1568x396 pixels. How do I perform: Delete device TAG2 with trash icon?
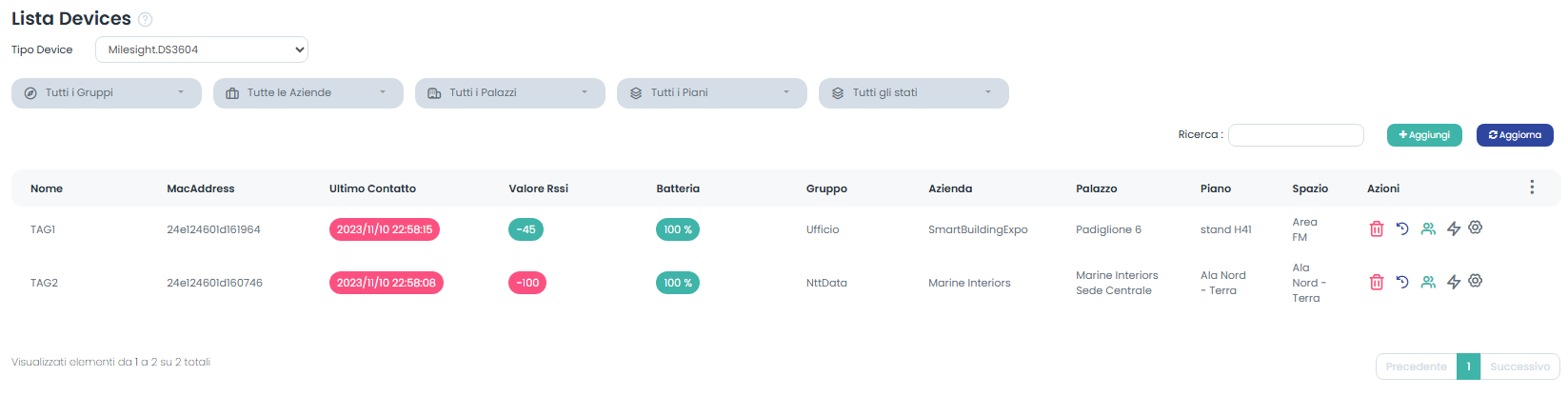(x=1376, y=283)
